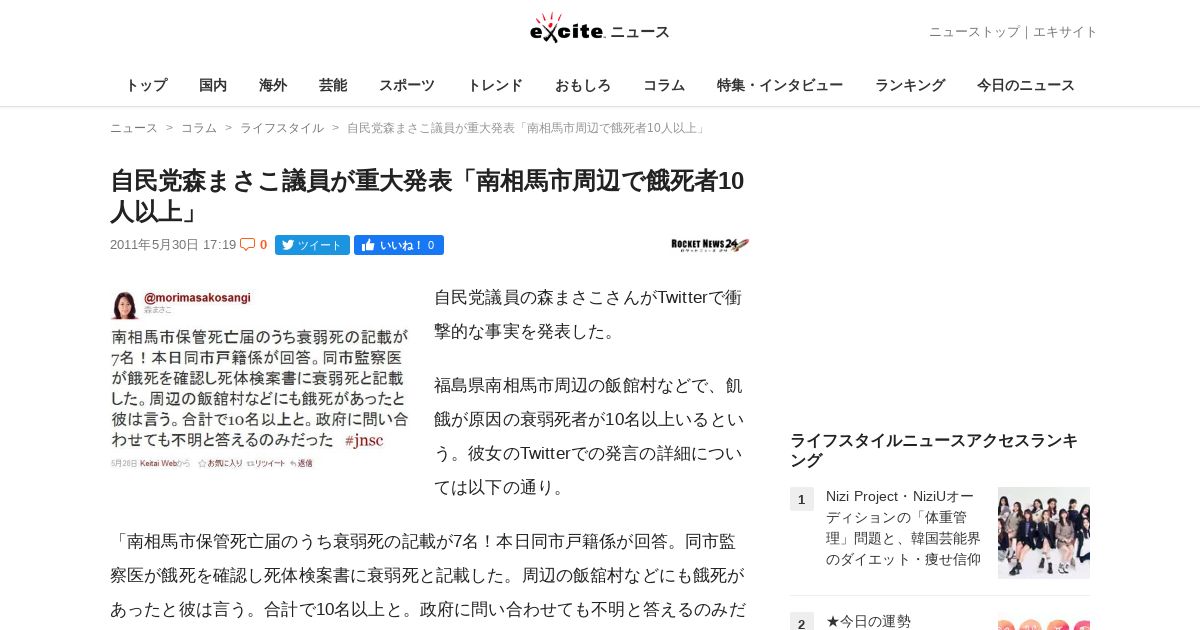Click the rank number 2 badge

point(801,622)
